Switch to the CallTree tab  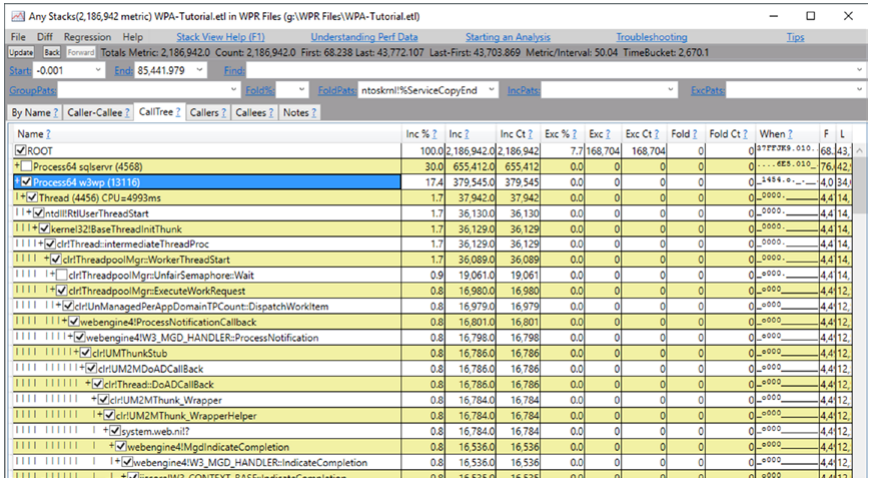pyautogui.click(x=159, y=112)
